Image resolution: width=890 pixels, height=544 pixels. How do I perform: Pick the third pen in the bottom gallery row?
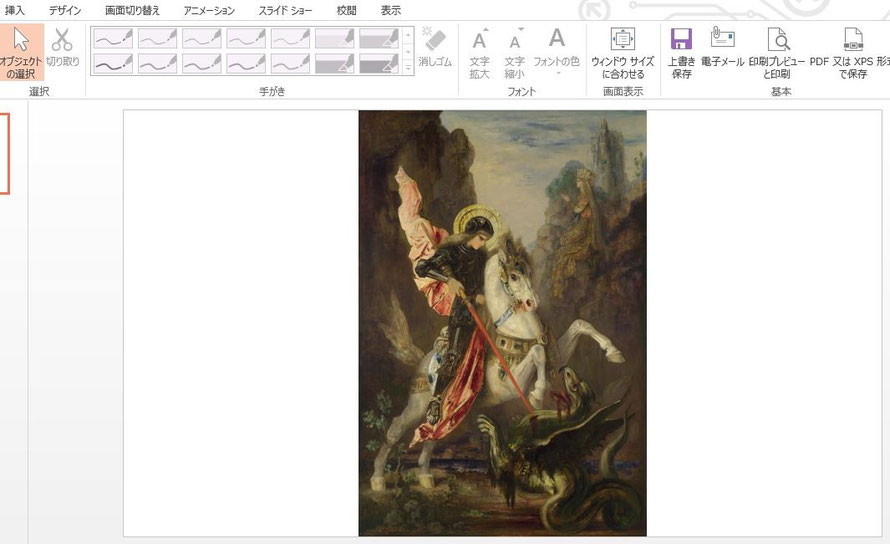pyautogui.click(x=201, y=64)
